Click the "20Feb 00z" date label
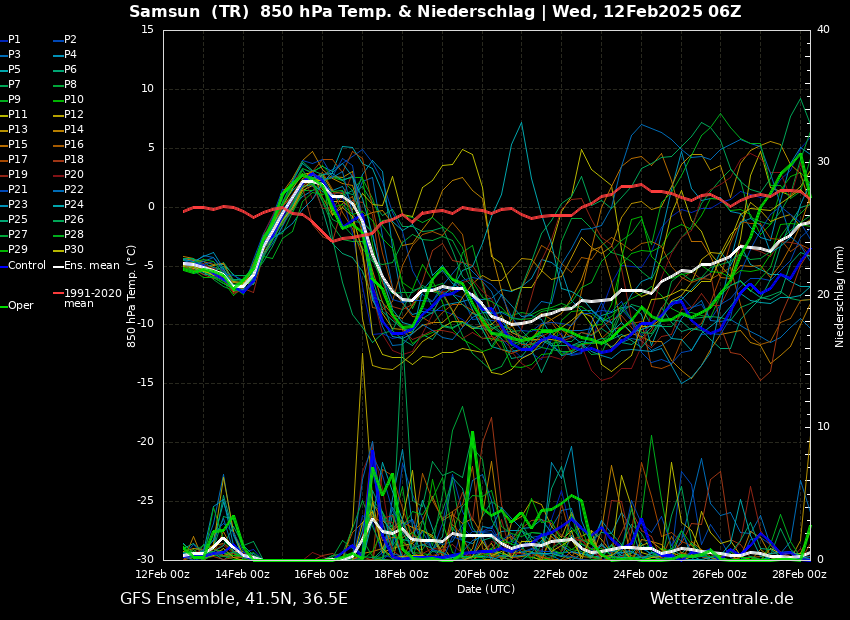This screenshot has width=850, height=620. pyautogui.click(x=482, y=574)
